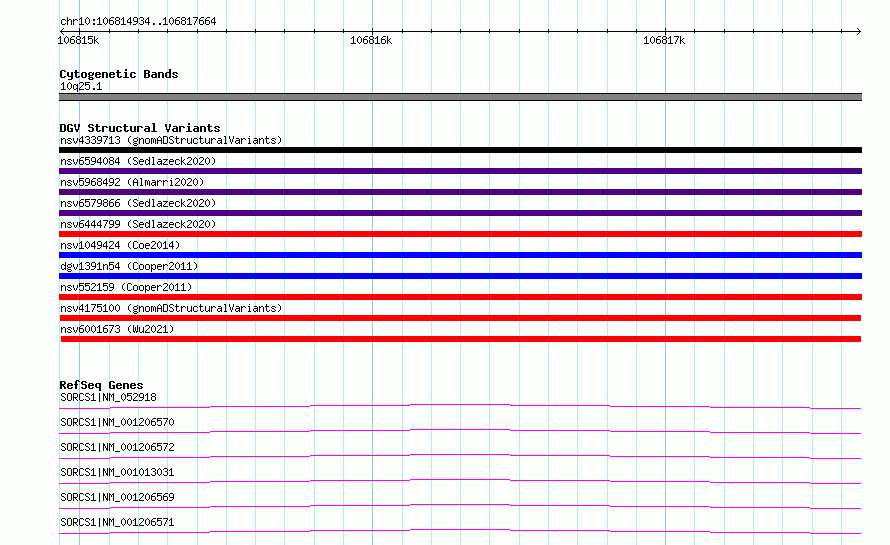Open nsv6444799 (Sedlazeck2020) label
This screenshot has height=545, width=890.
138,224
